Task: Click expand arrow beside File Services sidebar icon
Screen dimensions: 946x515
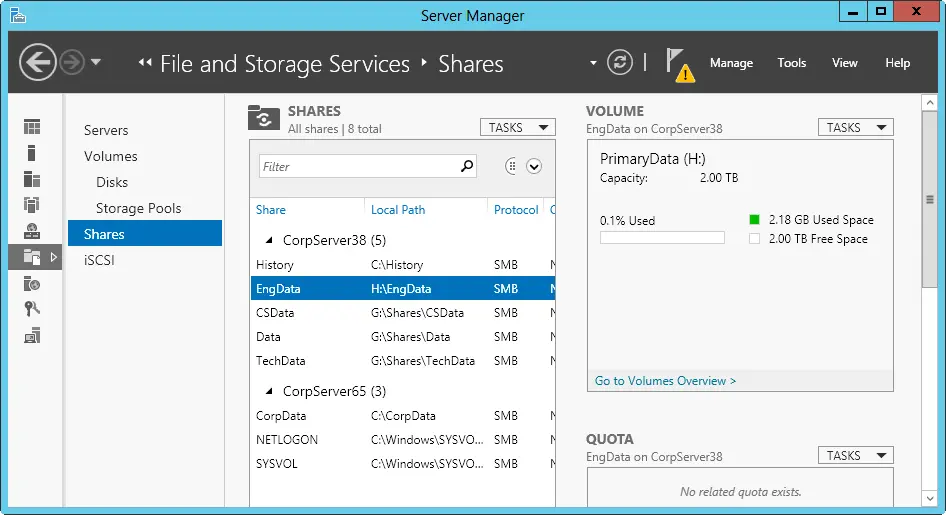Action: click(x=54, y=258)
